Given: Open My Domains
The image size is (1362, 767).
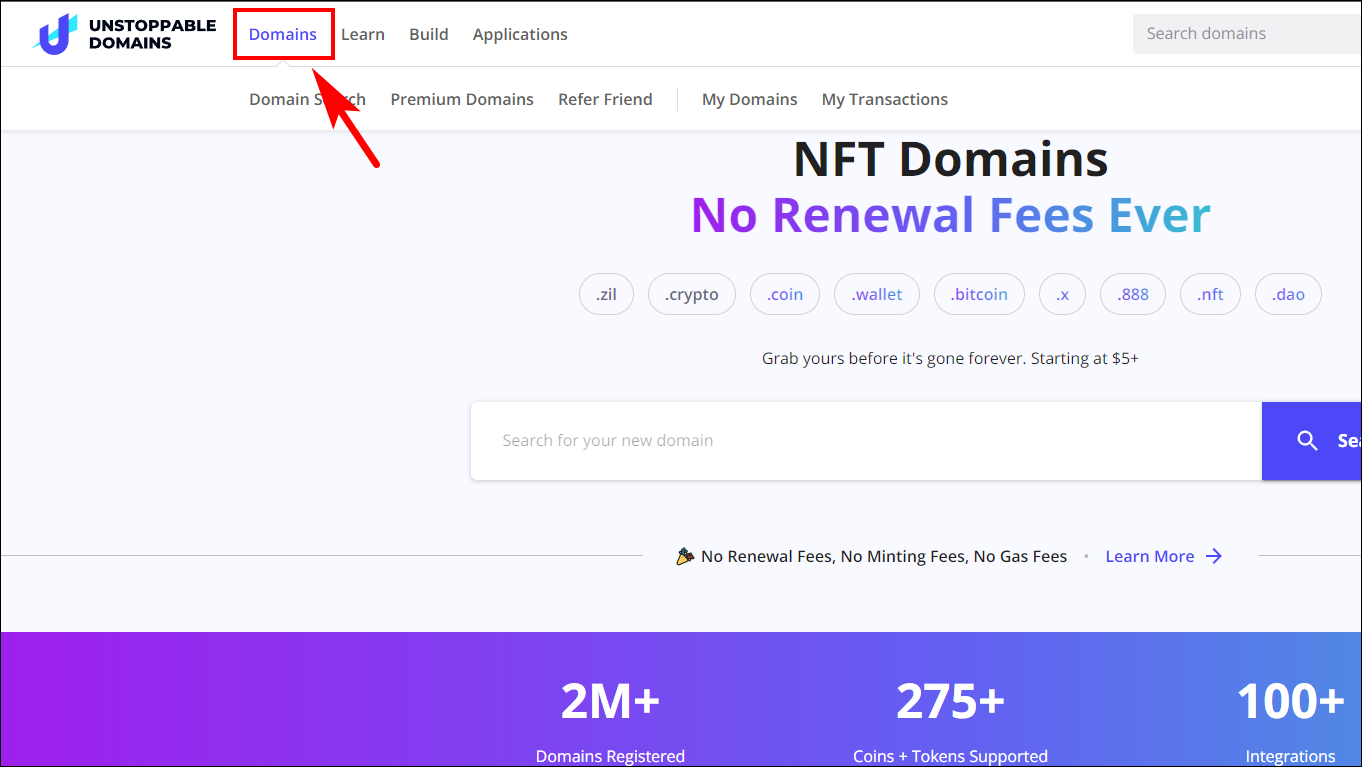Looking at the screenshot, I should (750, 99).
